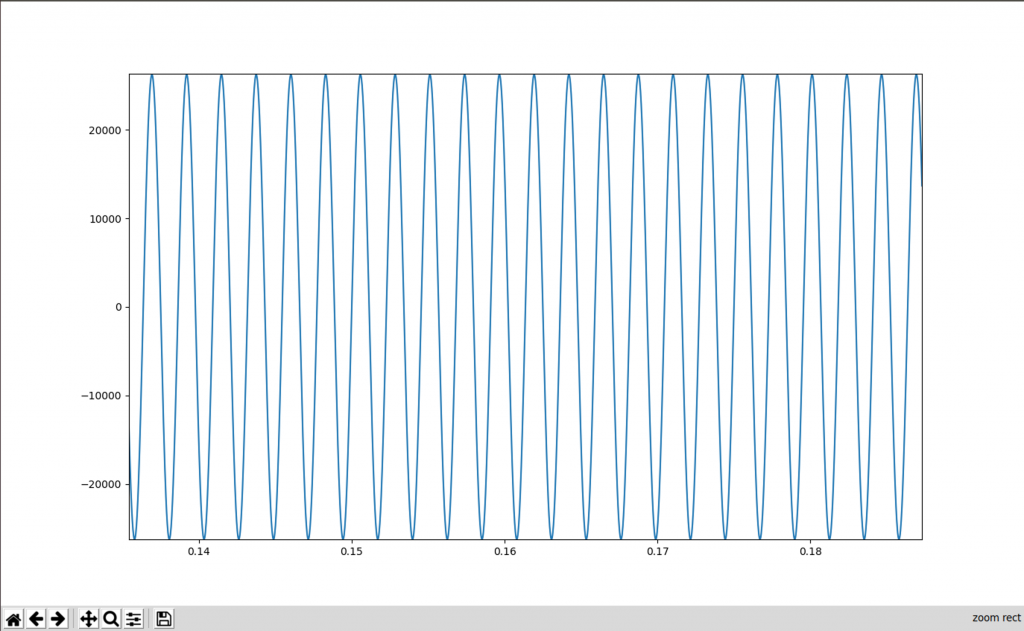This screenshot has height=631, width=1024.
Task: Click the 0.18 x-axis tick label
Action: click(810, 551)
